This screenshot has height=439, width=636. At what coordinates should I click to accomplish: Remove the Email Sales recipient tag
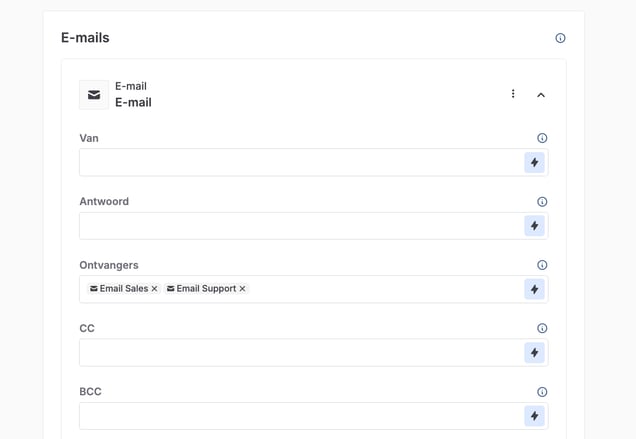click(x=154, y=289)
